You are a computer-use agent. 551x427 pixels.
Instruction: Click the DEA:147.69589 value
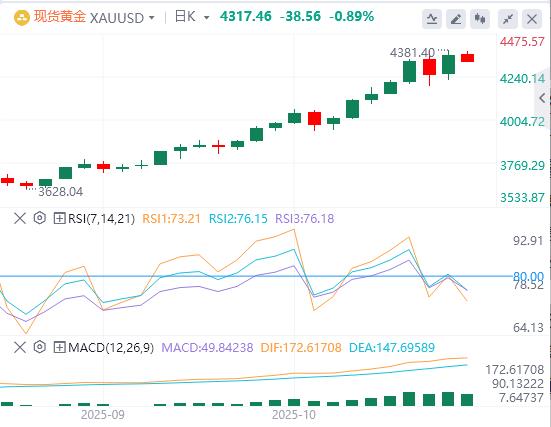pos(392,348)
